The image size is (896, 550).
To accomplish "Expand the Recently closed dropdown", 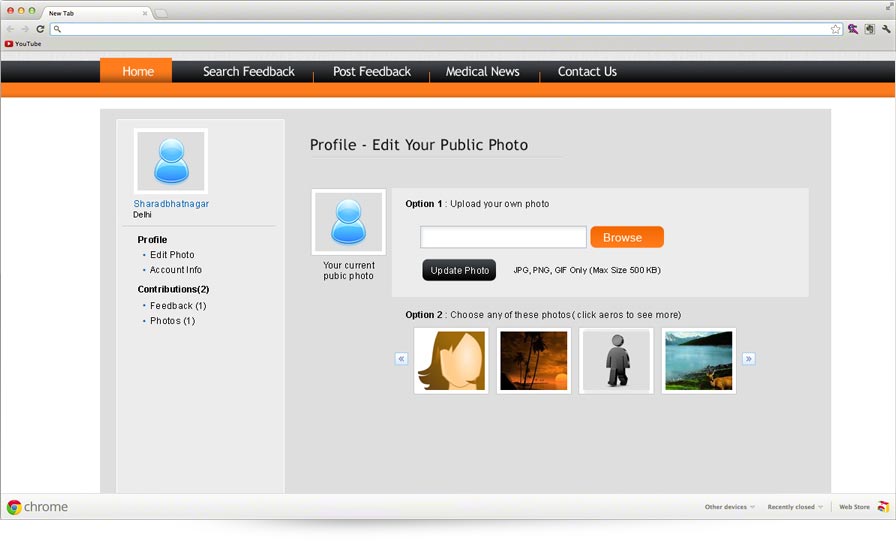I will click(x=794, y=507).
